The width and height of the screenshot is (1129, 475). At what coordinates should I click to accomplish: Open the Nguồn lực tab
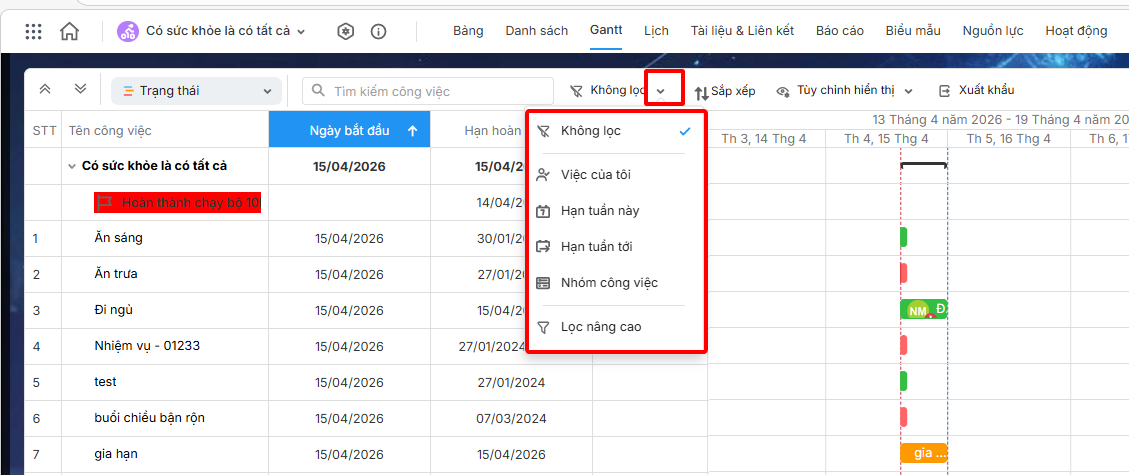[x=993, y=31]
